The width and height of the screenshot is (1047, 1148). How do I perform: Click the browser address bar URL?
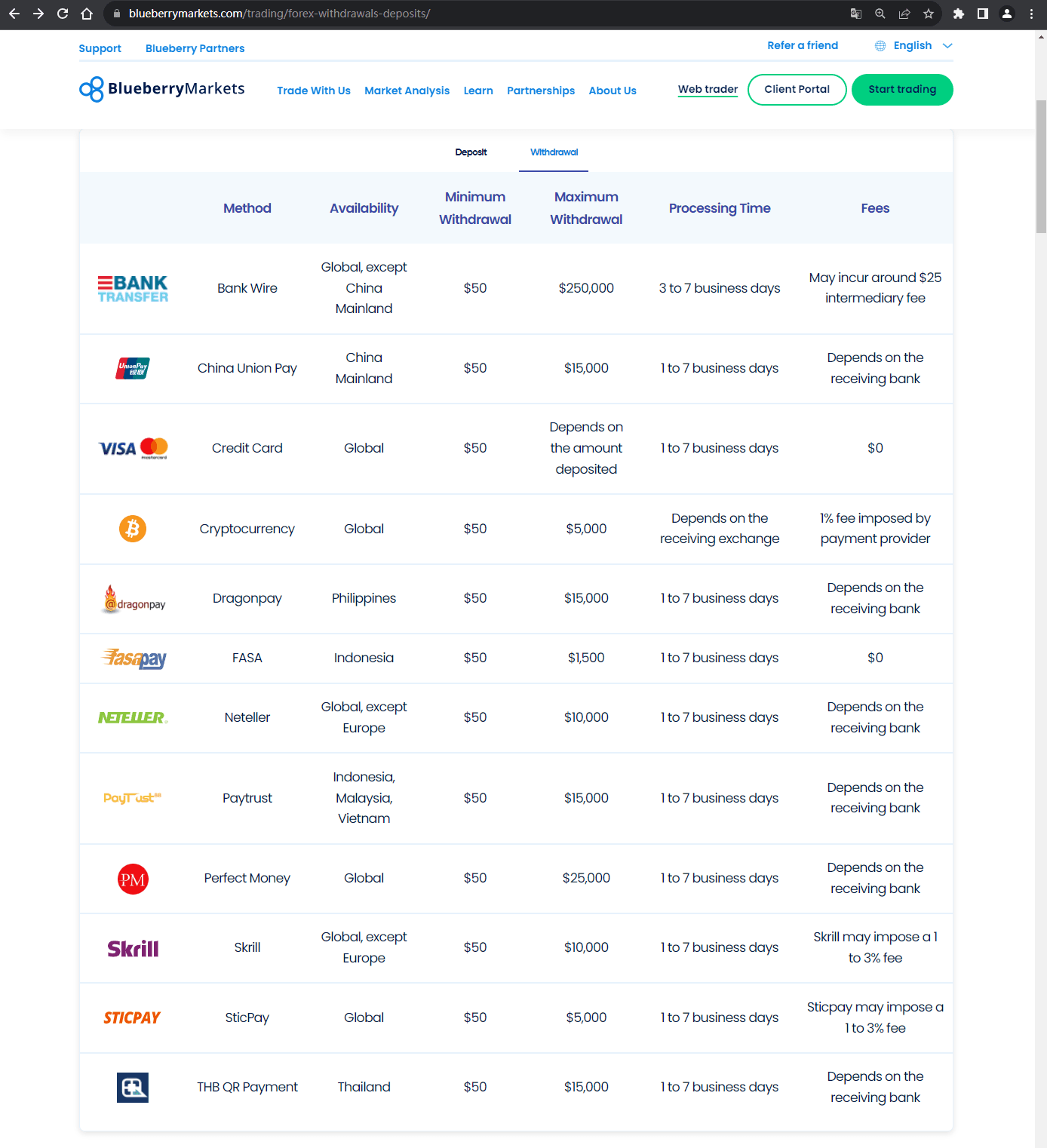point(279,14)
